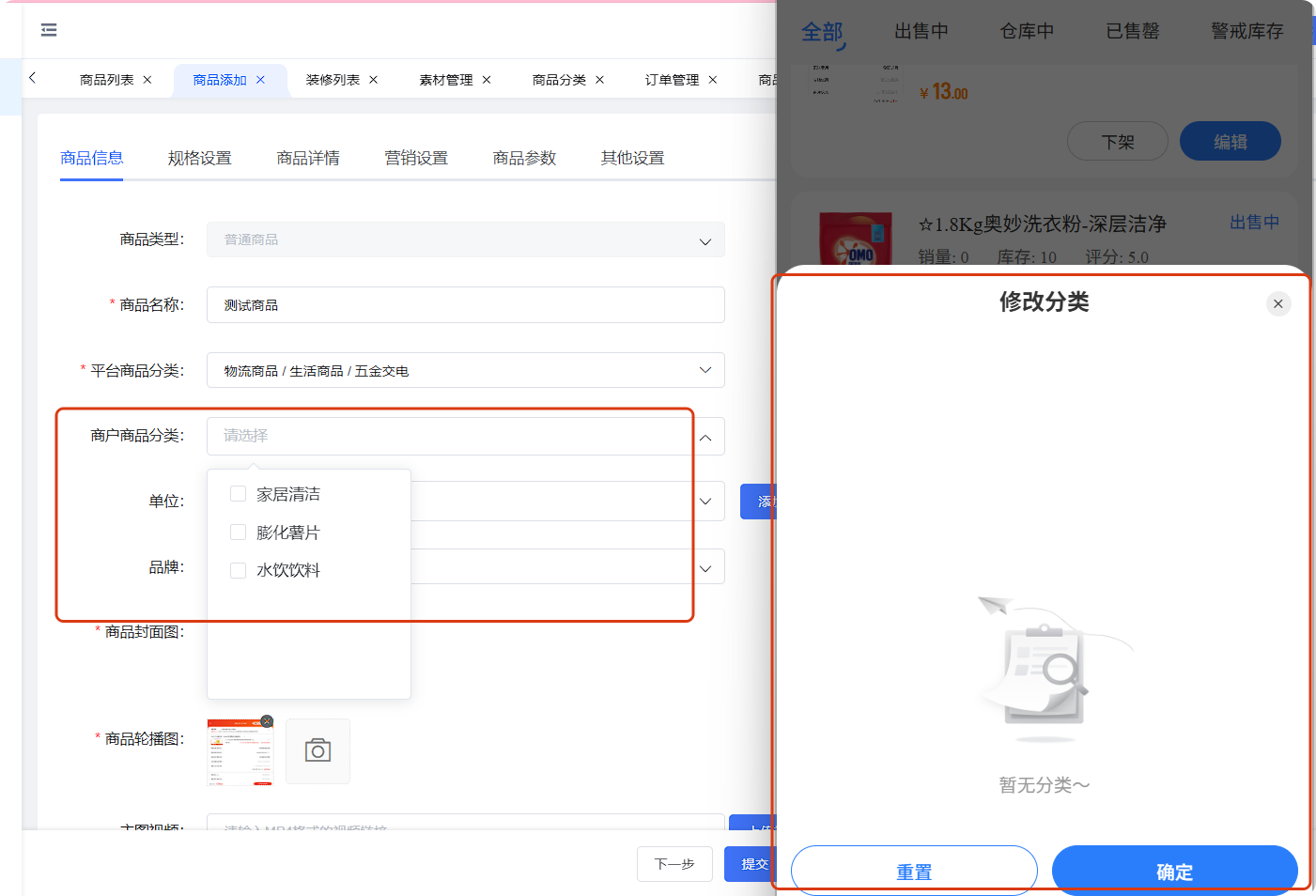Switch to the 规格设置 tab

199,158
